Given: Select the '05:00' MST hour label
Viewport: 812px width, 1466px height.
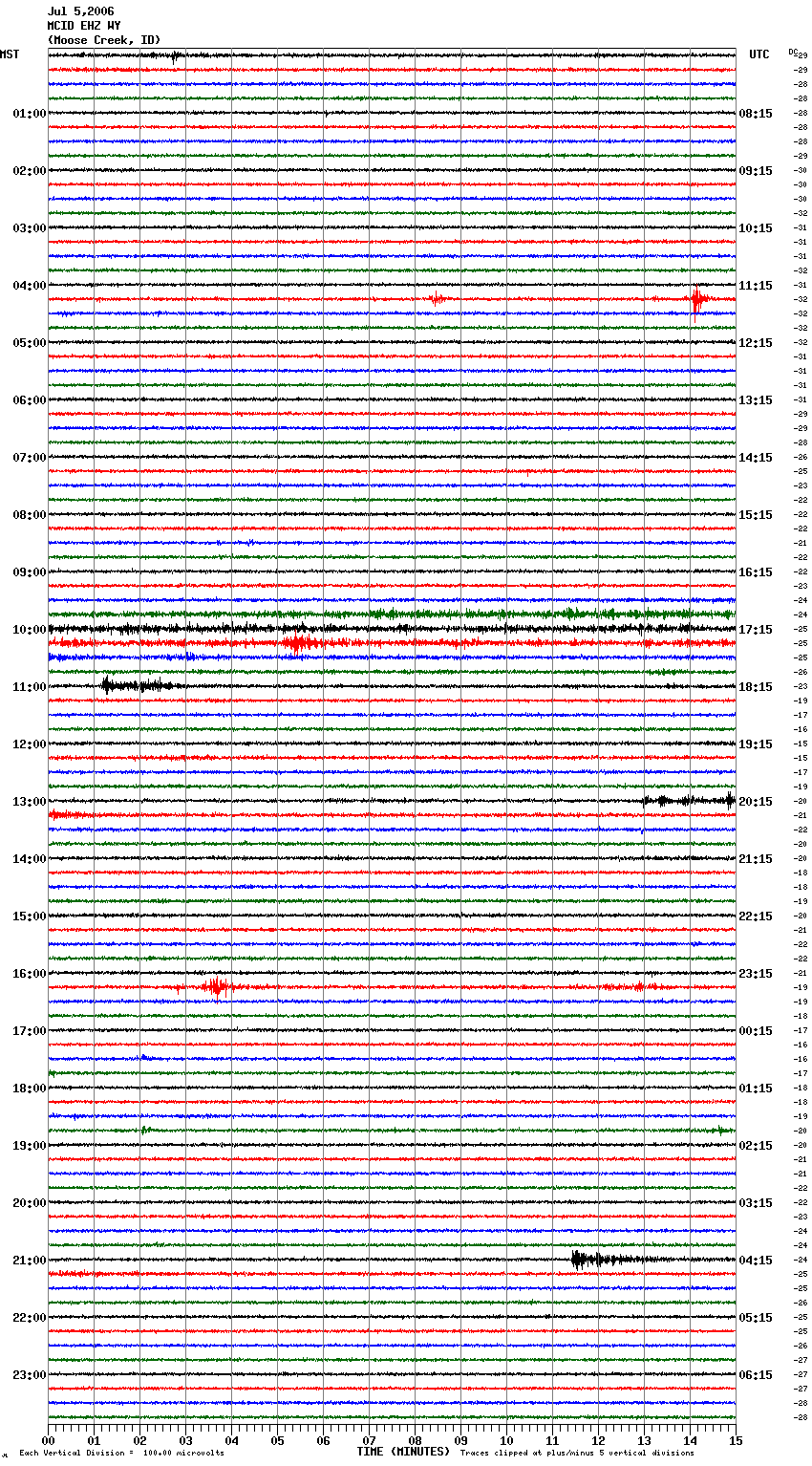Looking at the screenshot, I should pos(30,343).
